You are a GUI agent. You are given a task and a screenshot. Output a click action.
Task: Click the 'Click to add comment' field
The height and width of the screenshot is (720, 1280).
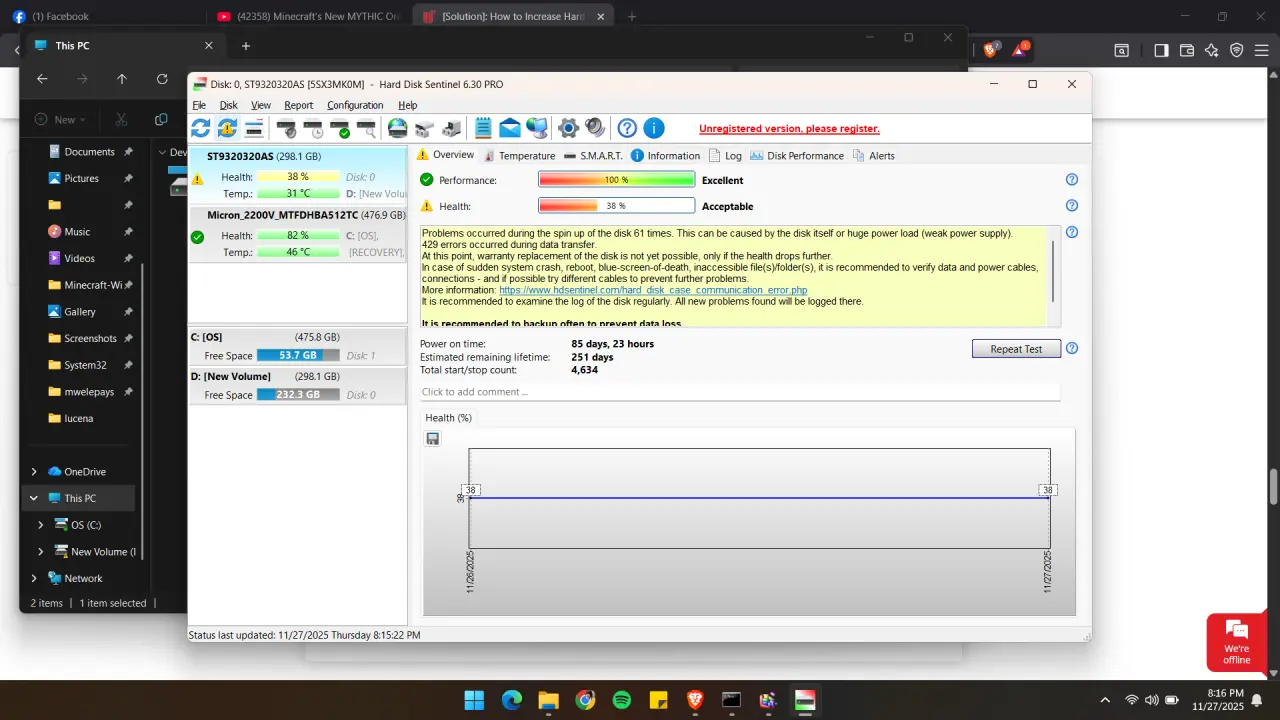(x=739, y=392)
